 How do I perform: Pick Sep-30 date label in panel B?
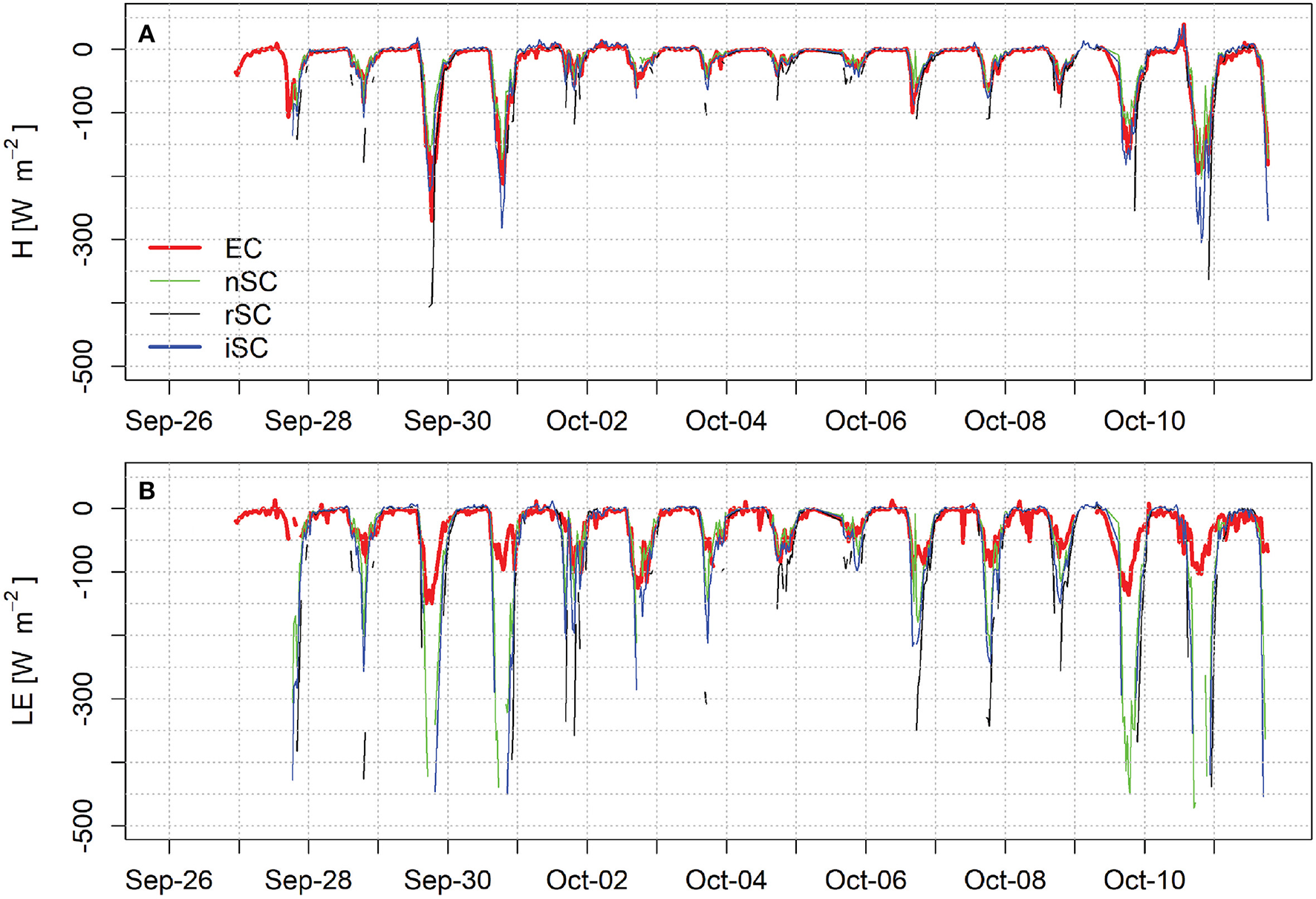pos(448,880)
